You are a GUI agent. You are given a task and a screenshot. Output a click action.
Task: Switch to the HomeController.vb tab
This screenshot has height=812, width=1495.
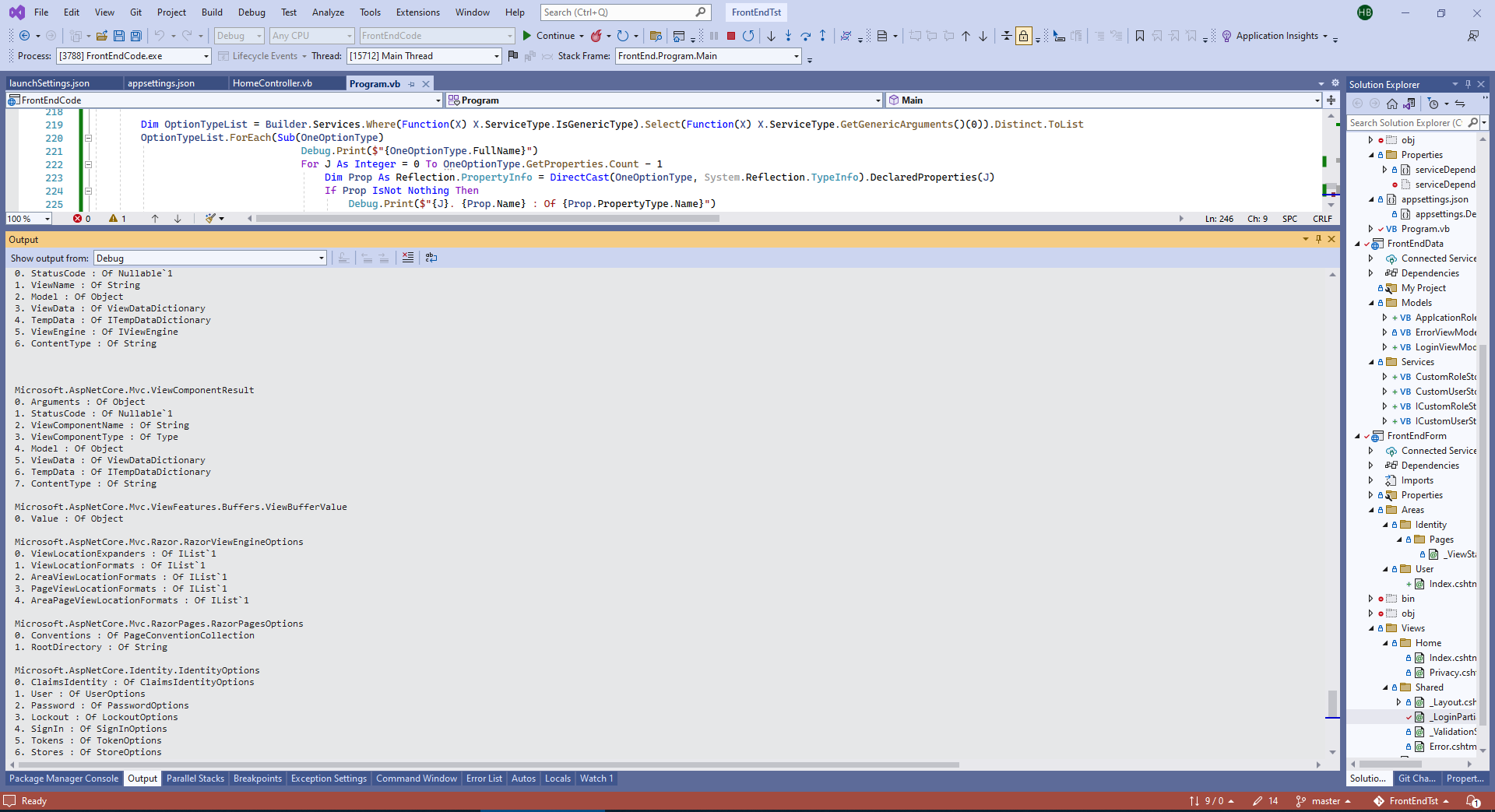273,83
